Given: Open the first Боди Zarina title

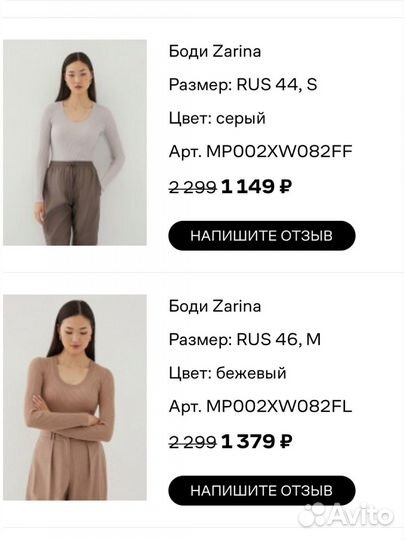Looking at the screenshot, I should pos(215,52).
